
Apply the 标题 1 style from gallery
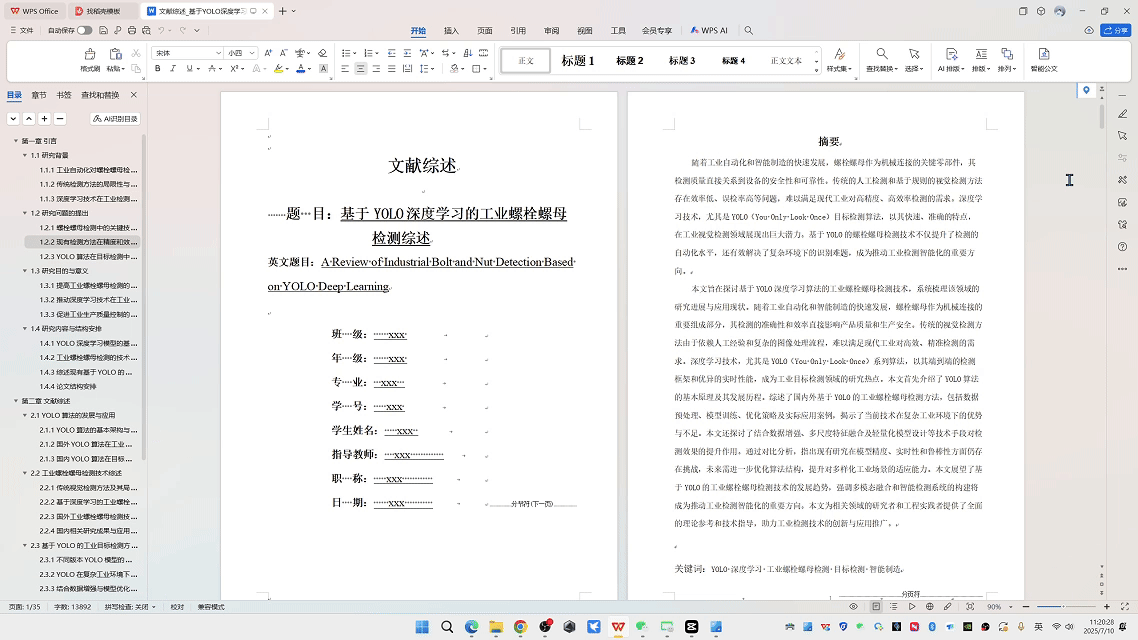(x=577, y=60)
